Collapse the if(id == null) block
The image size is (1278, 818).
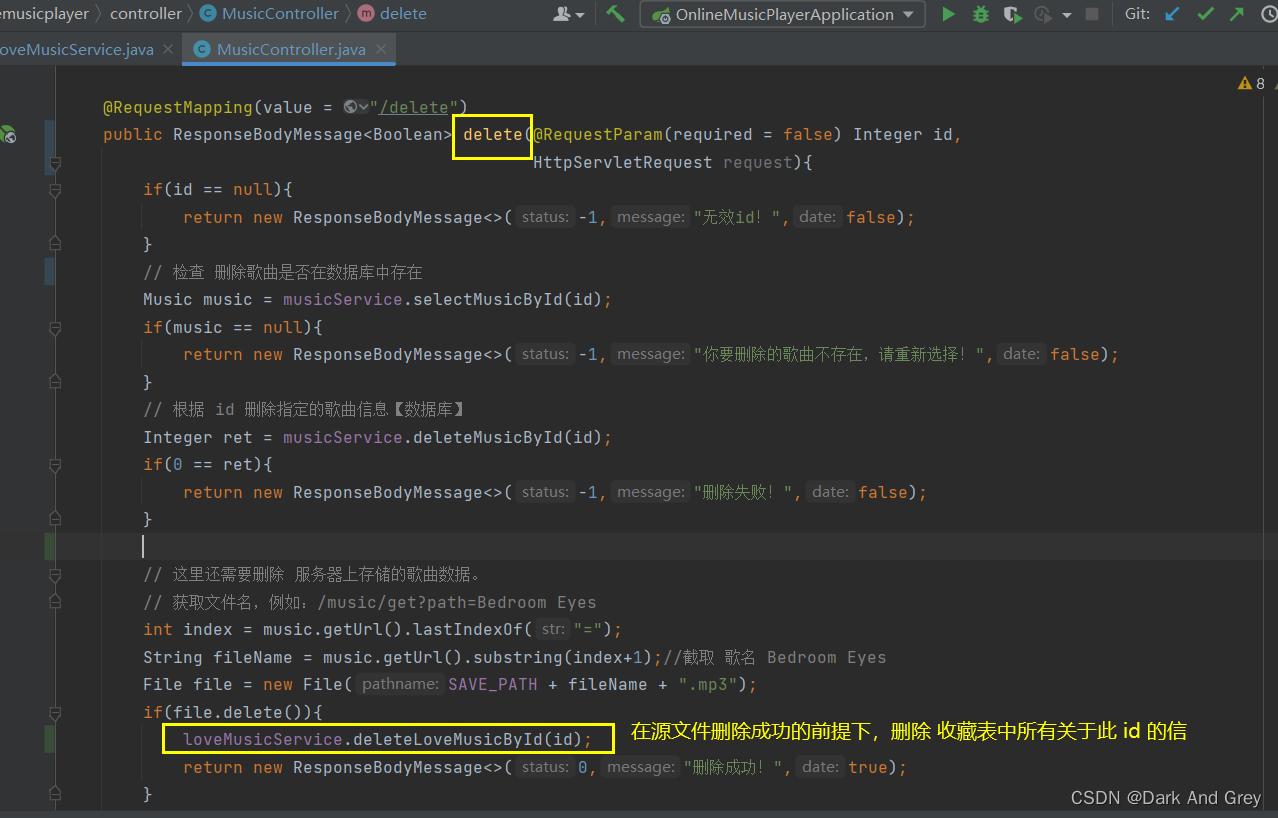[55, 190]
